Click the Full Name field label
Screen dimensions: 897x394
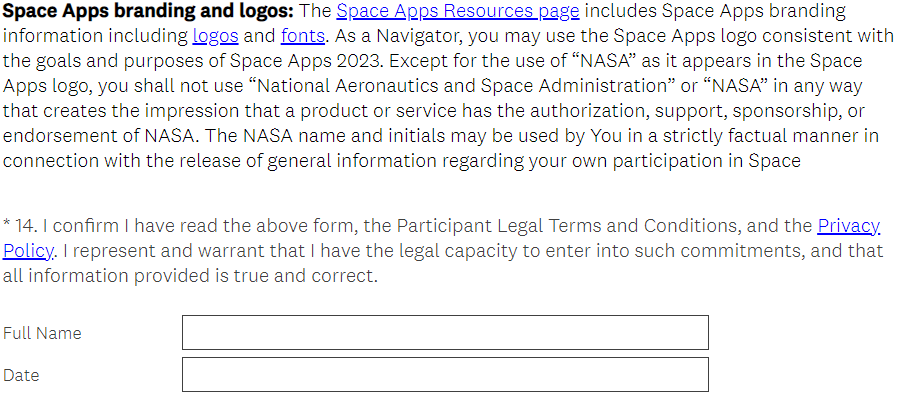point(42,333)
